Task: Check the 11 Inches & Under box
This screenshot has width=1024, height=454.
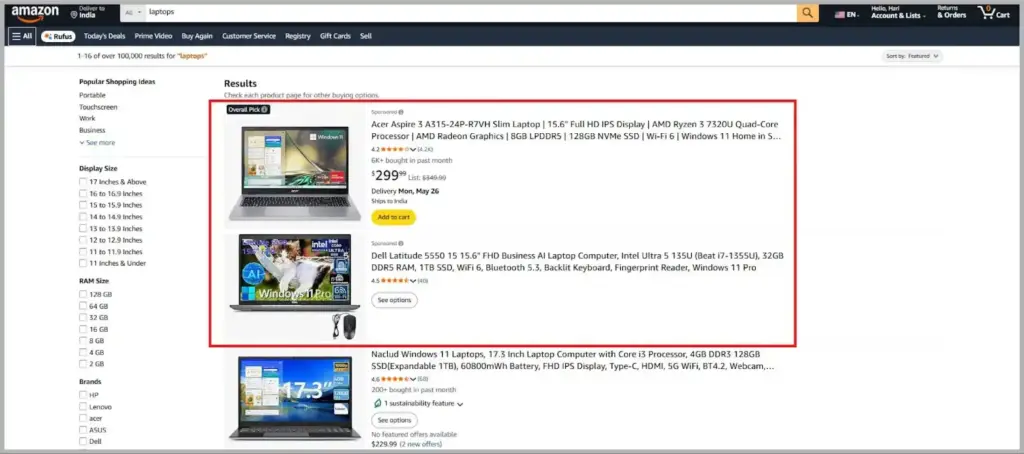Action: tap(83, 263)
